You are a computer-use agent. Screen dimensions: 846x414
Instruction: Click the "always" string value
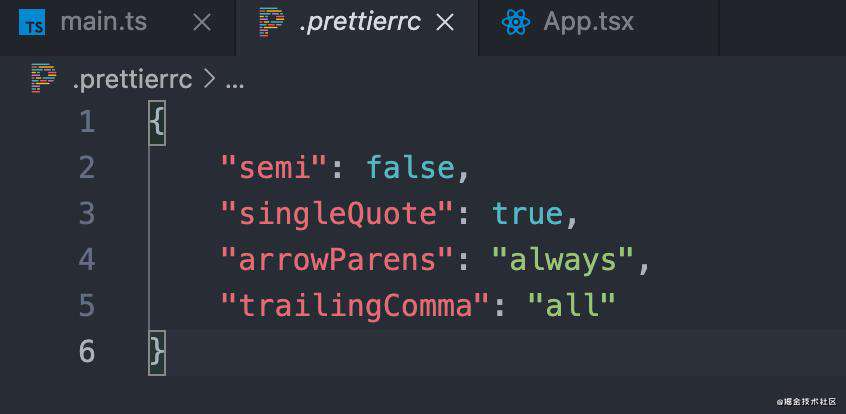562,261
